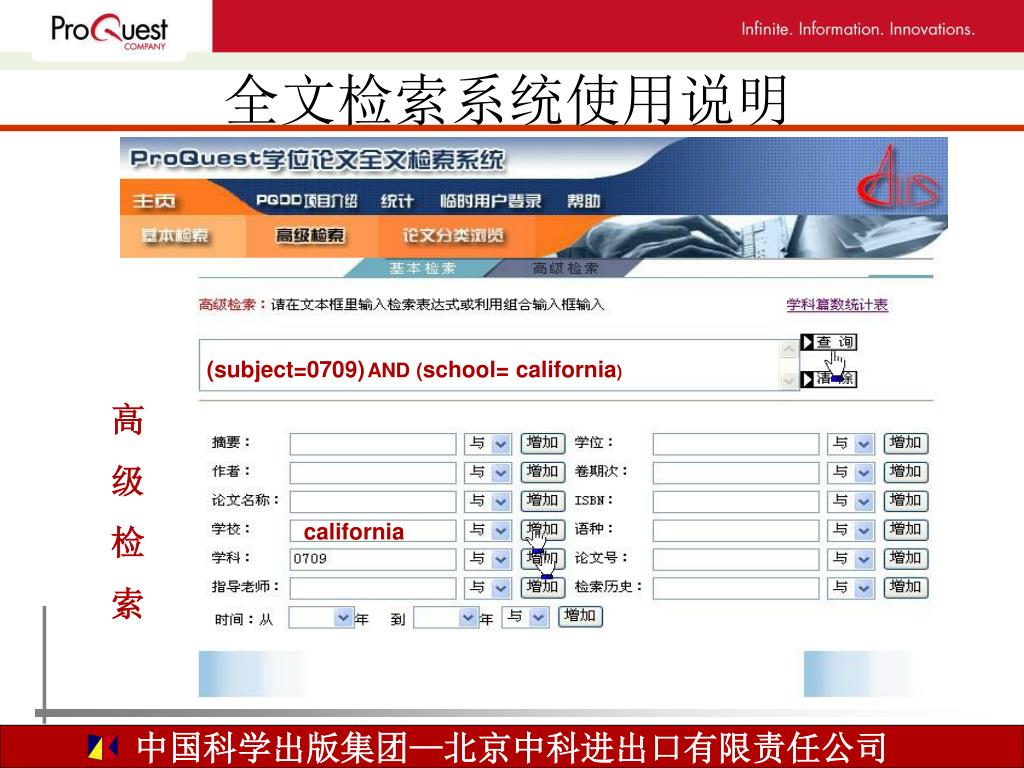Open the 摘要 row operator dropdown
The width and height of the screenshot is (1024, 768).
pos(488,444)
